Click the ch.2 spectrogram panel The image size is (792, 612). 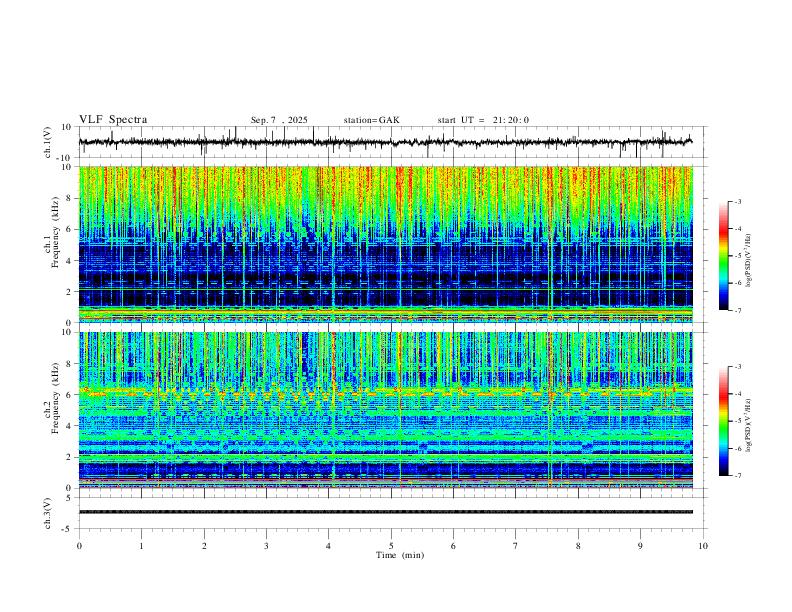[385, 410]
